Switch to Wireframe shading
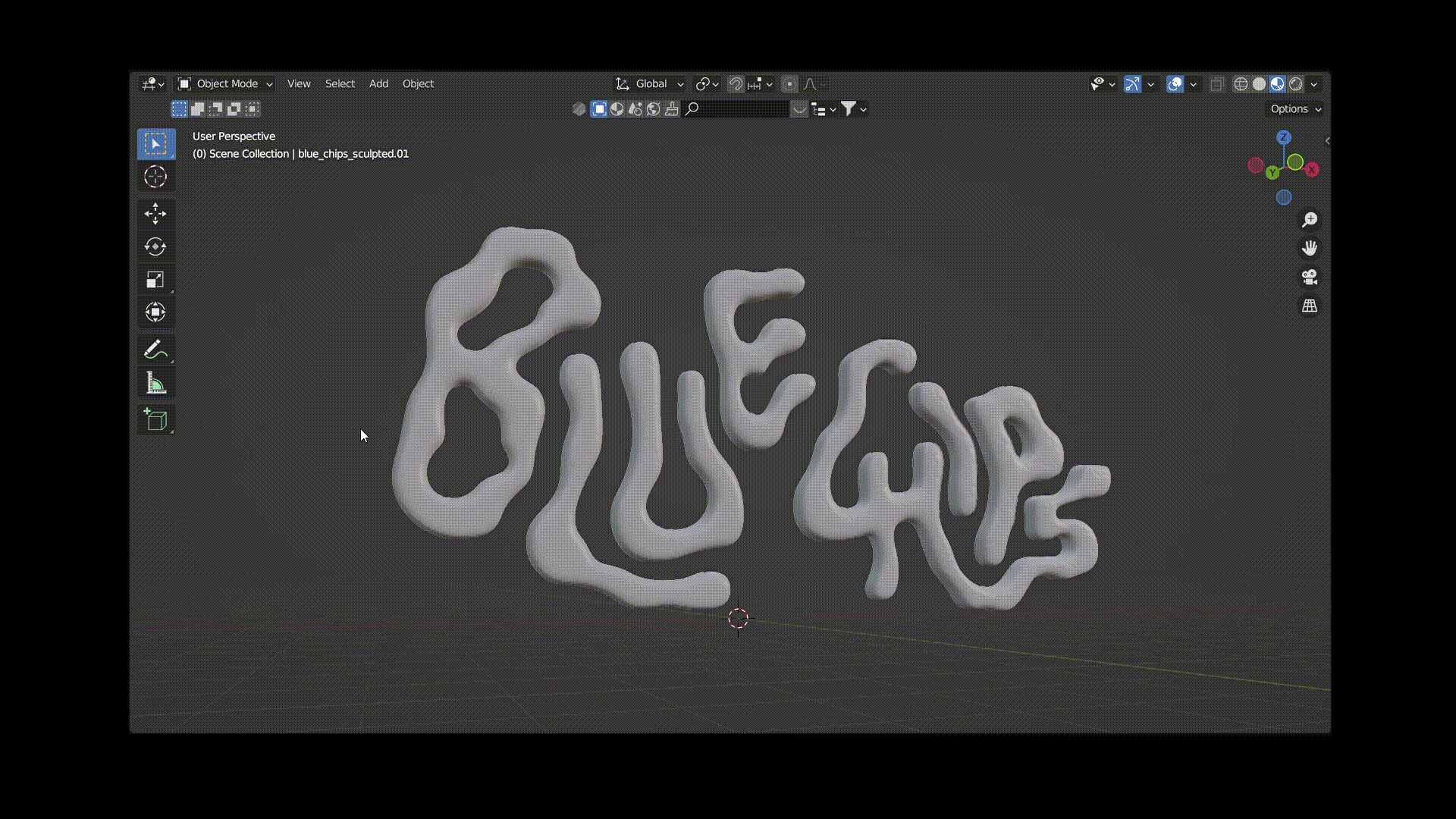The width and height of the screenshot is (1456, 819). pos(1241,84)
